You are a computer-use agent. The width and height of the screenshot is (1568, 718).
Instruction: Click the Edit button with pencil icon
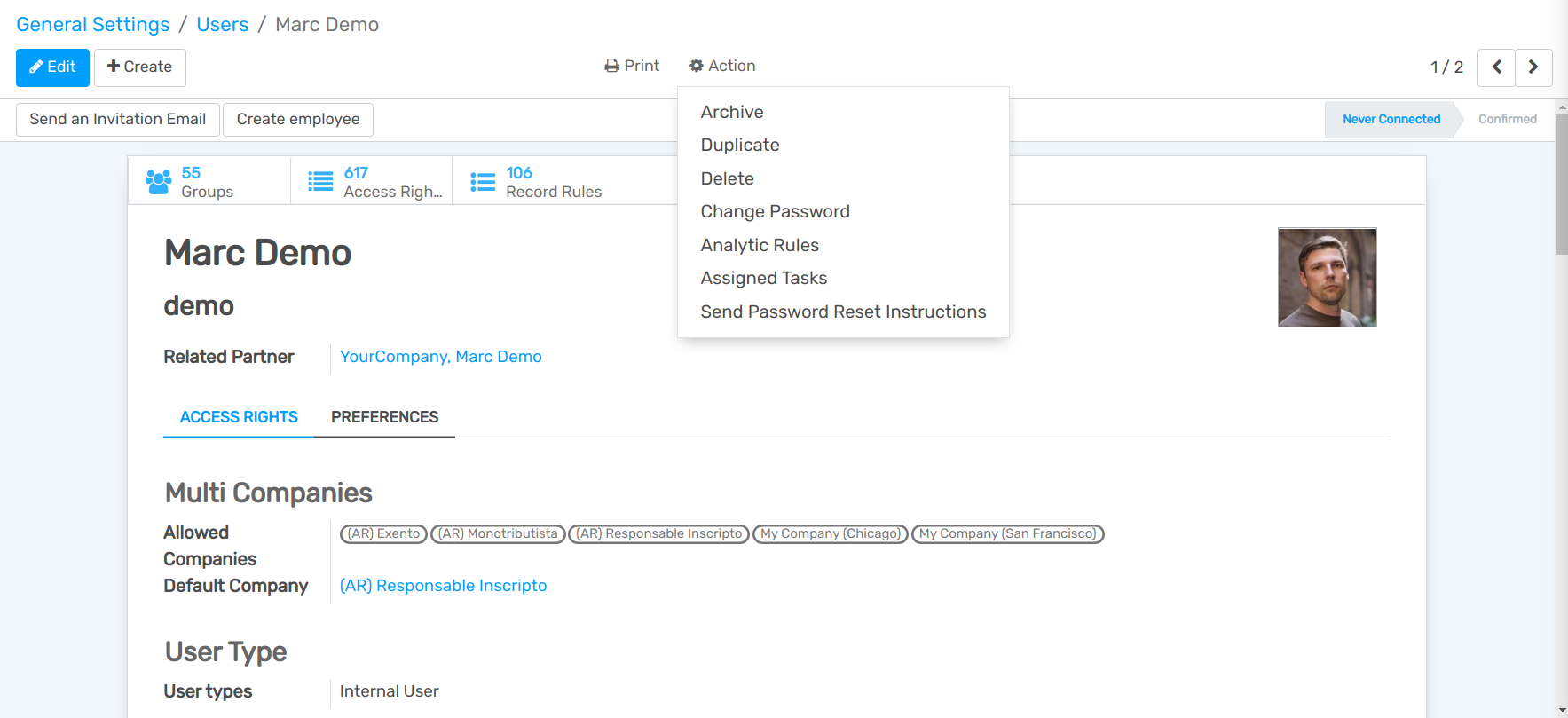coord(52,67)
